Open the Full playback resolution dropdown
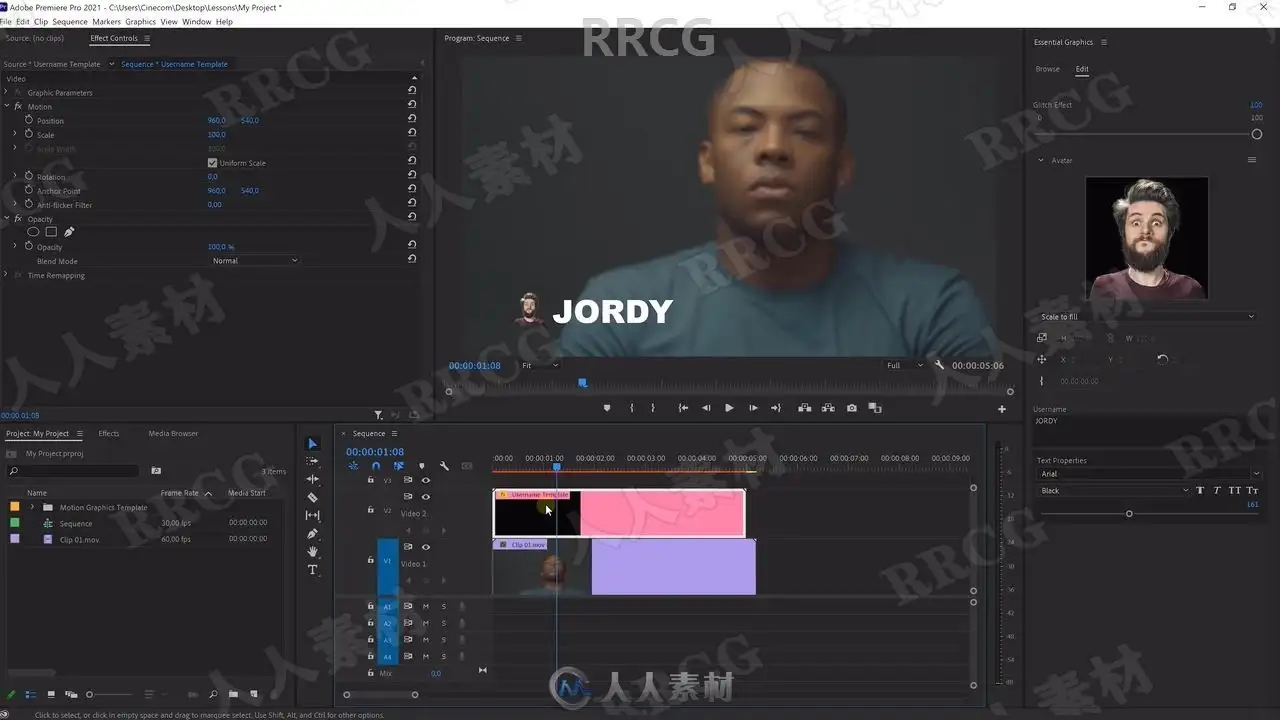The image size is (1280, 720). (905, 366)
